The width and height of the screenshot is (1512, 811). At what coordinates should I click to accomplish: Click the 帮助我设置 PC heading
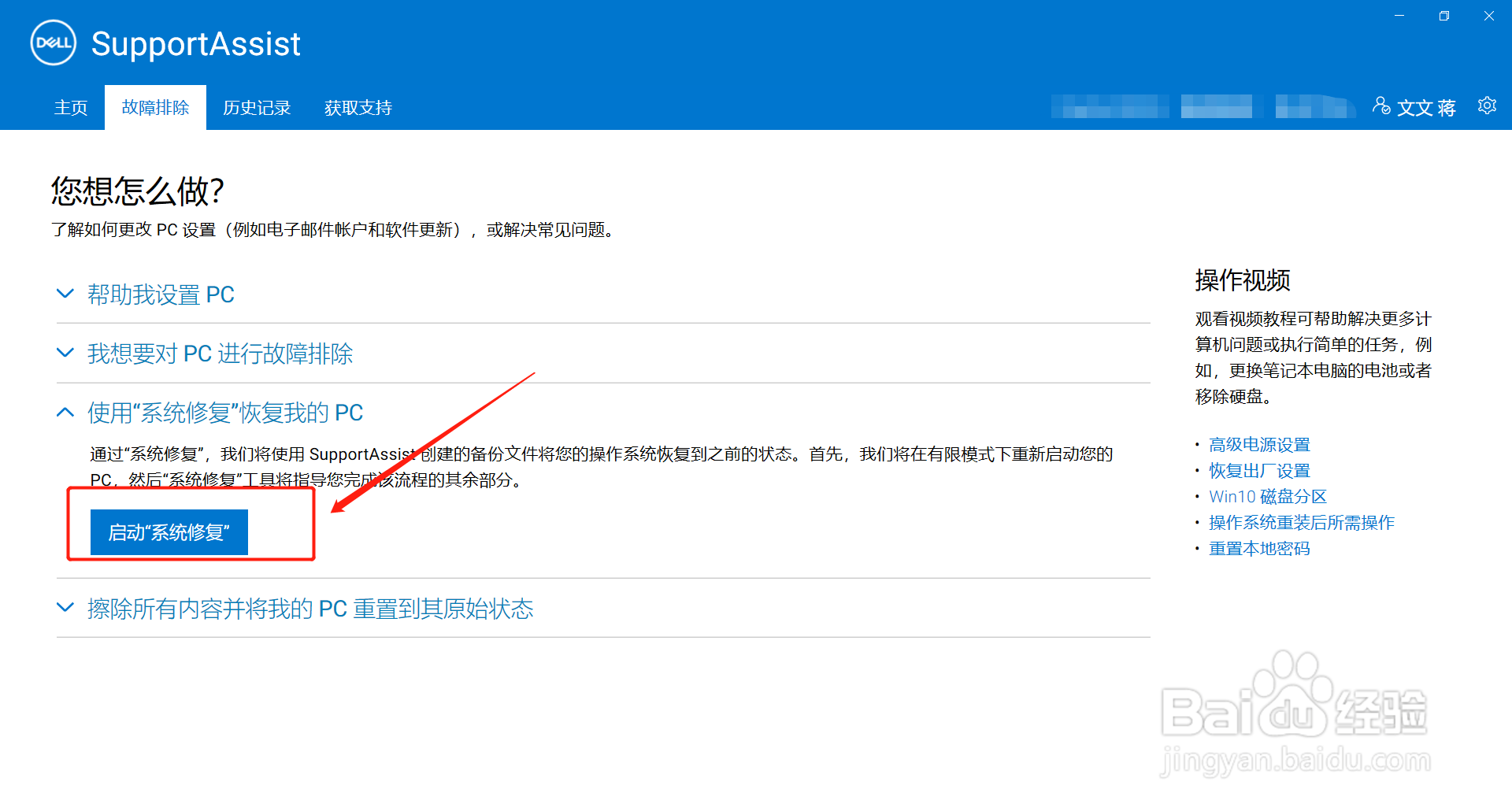point(161,294)
